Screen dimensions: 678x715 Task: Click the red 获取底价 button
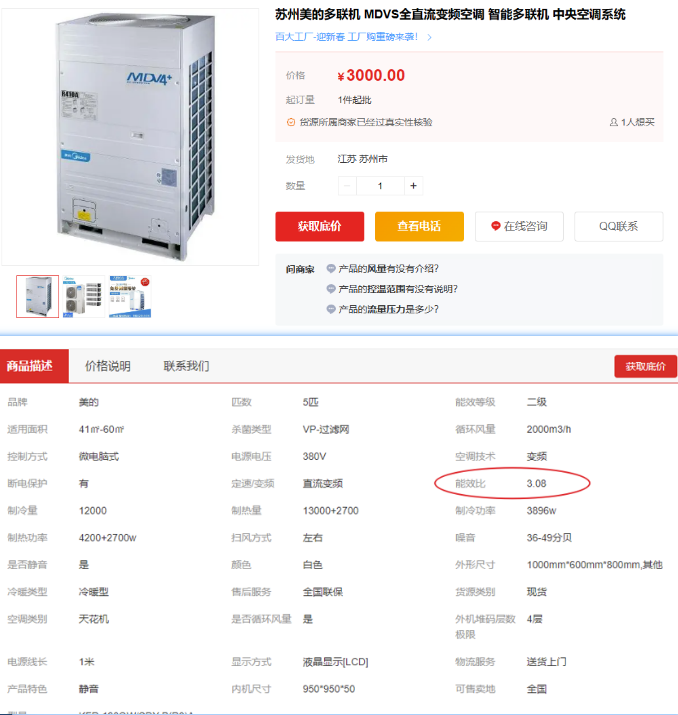[x=320, y=226]
